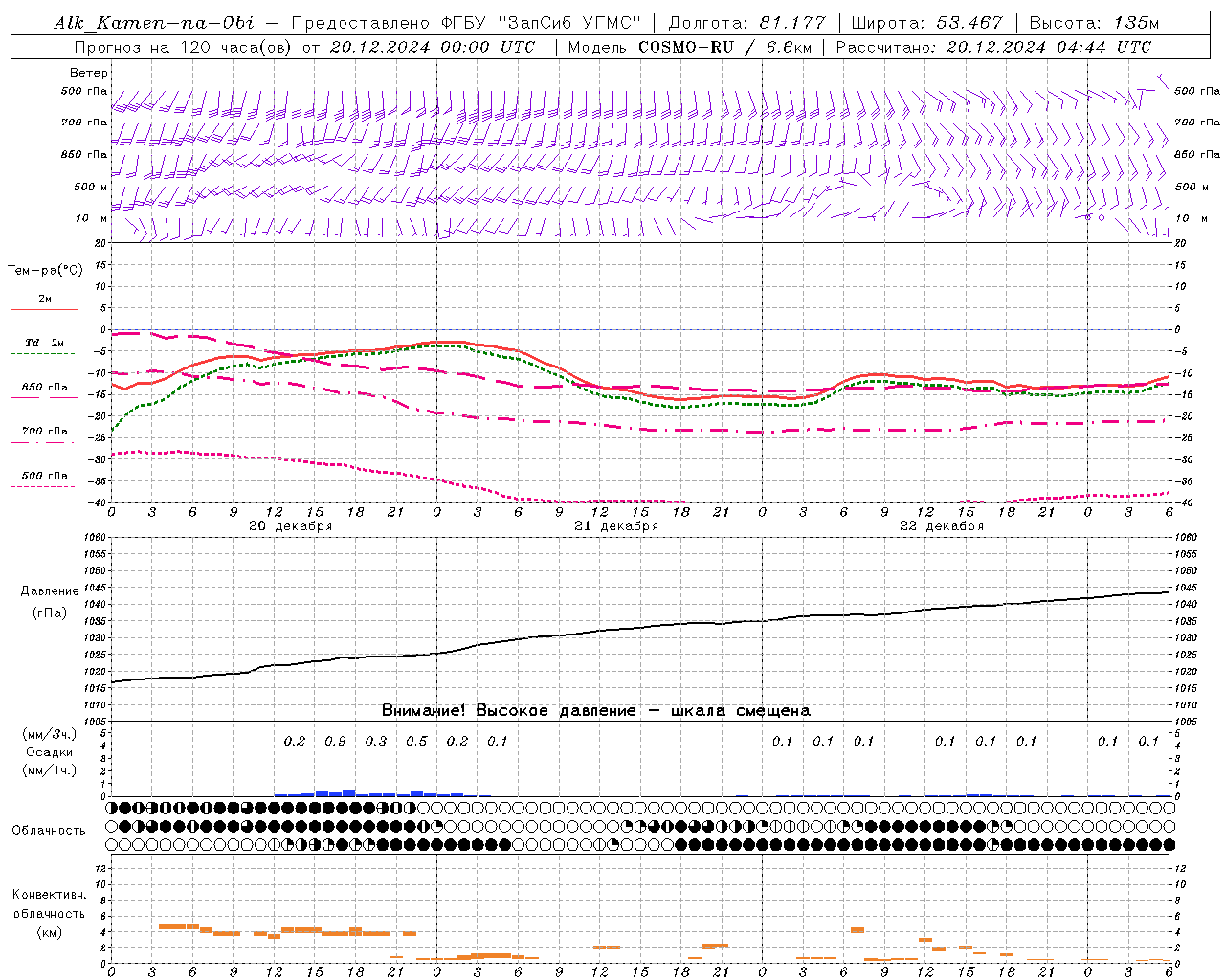Click the station name Alk_Kamen-na-Obi
This screenshot has height=980, width=1225.
(x=154, y=23)
